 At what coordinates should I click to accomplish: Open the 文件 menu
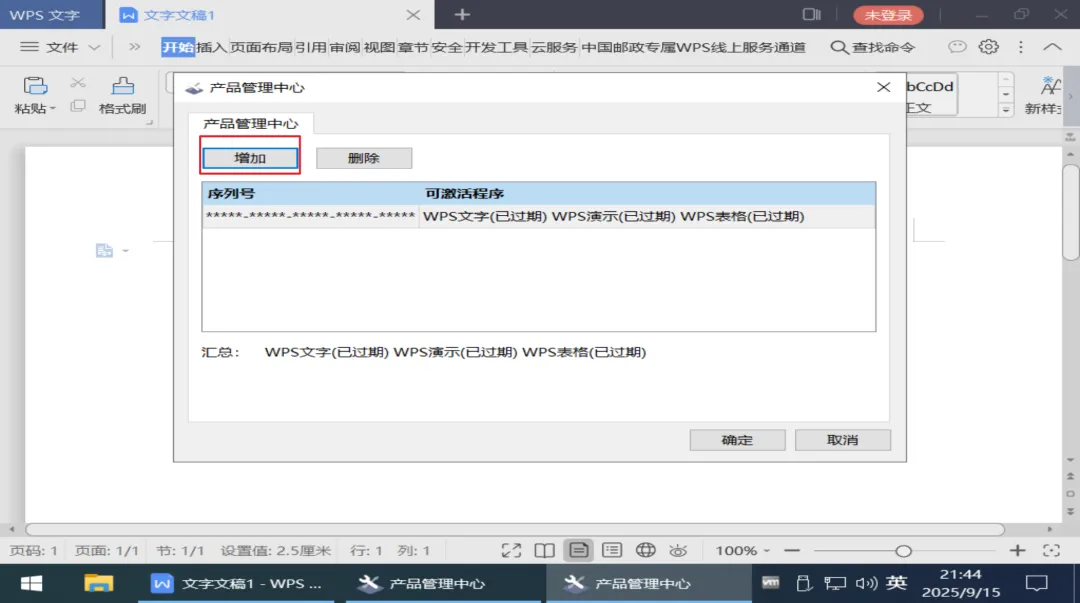click(x=61, y=47)
